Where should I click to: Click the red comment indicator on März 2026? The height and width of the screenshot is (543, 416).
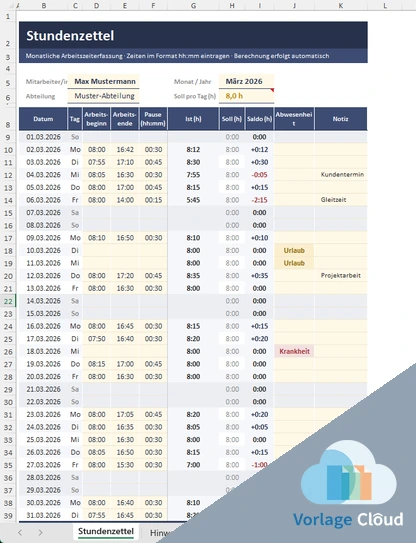pos(272,90)
